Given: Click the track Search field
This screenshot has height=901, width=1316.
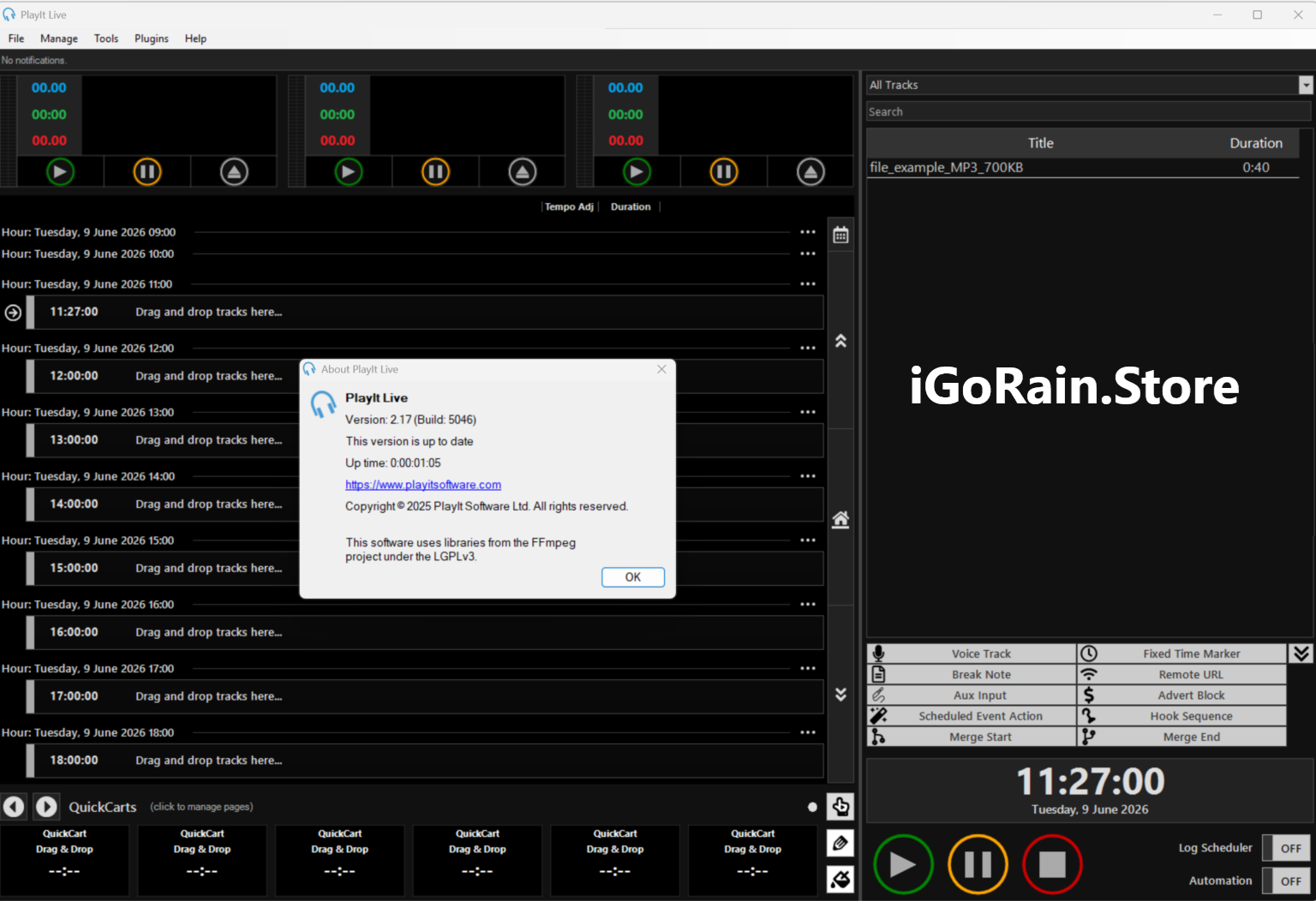Looking at the screenshot, I should pyautogui.click(x=1089, y=111).
